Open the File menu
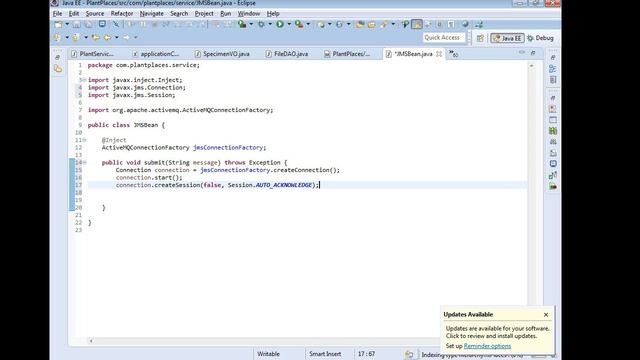The image size is (640, 360). click(x=58, y=13)
